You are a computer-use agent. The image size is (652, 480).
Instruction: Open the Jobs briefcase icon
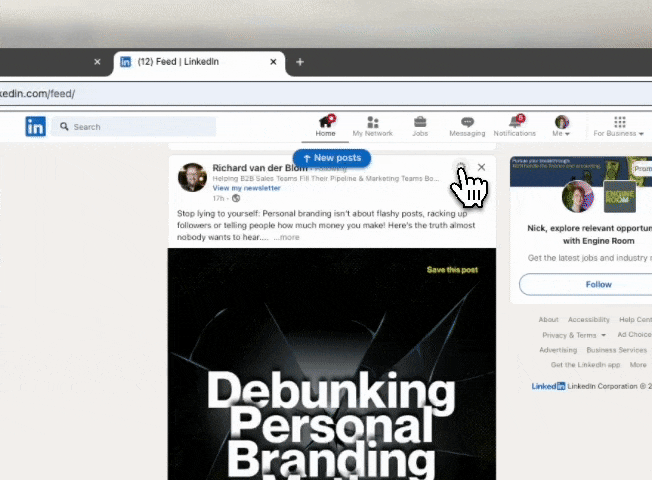coord(420,121)
